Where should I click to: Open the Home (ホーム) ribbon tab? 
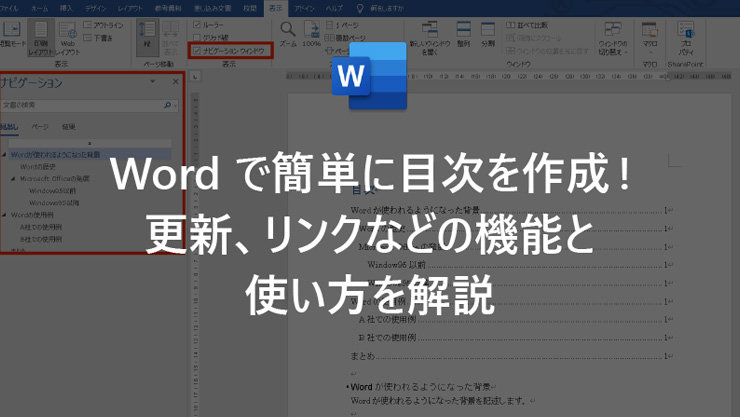click(39, 8)
